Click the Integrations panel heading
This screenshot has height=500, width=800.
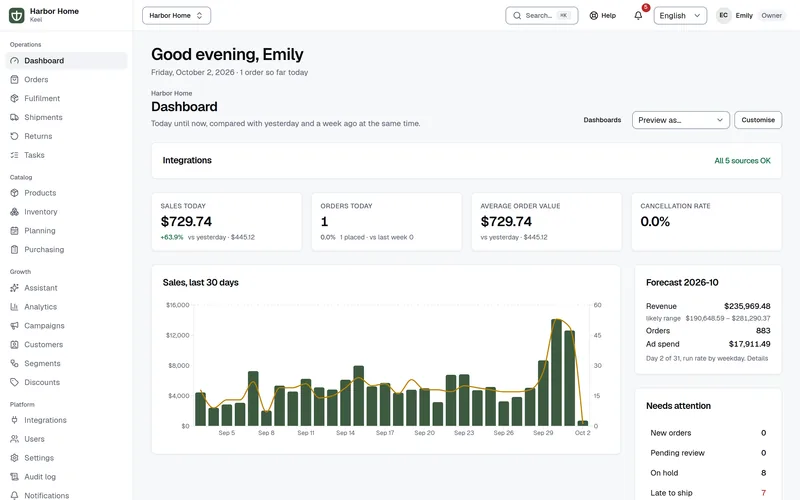point(187,160)
